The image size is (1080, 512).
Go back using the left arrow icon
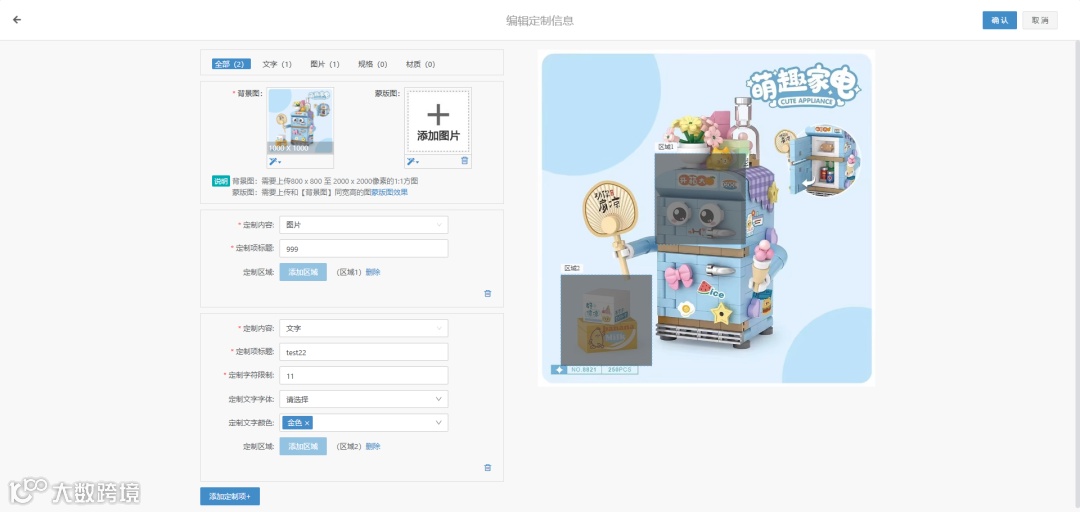(17, 20)
